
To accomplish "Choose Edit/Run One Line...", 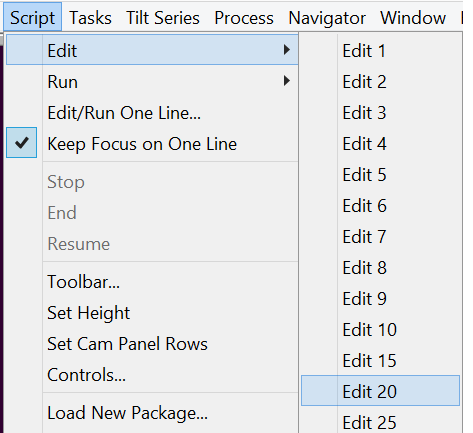I will 152,113.
